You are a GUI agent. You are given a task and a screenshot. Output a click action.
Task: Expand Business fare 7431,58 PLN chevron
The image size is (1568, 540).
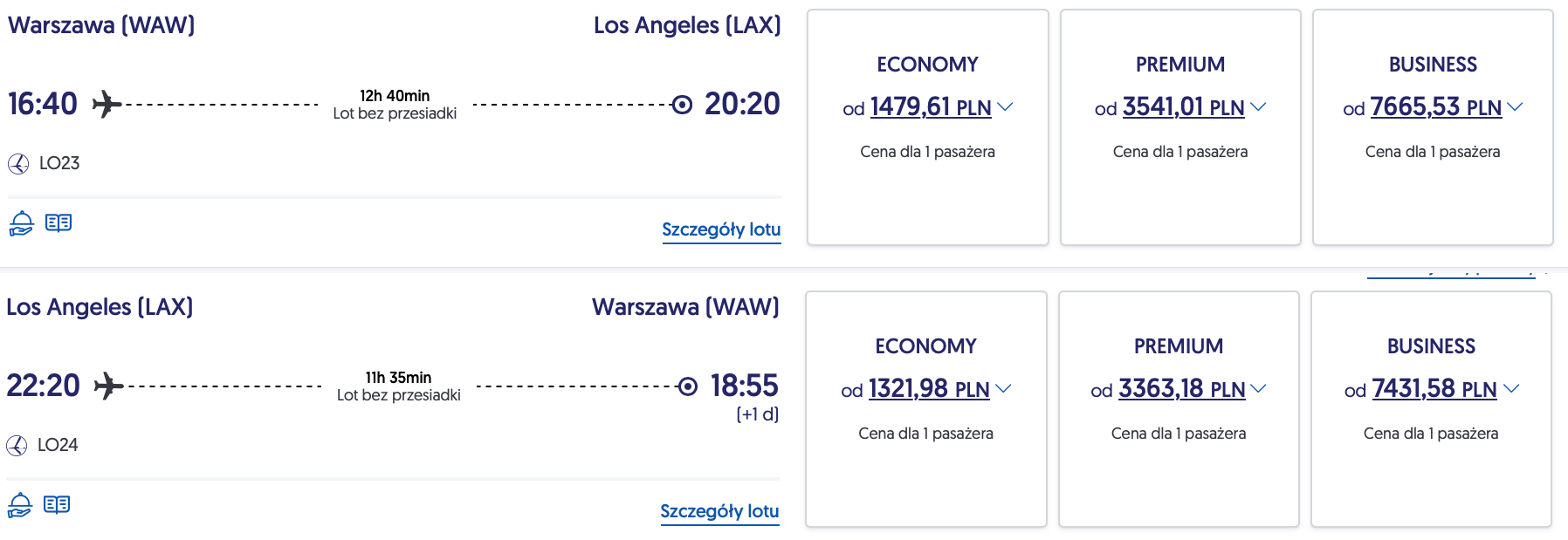pyautogui.click(x=1511, y=388)
